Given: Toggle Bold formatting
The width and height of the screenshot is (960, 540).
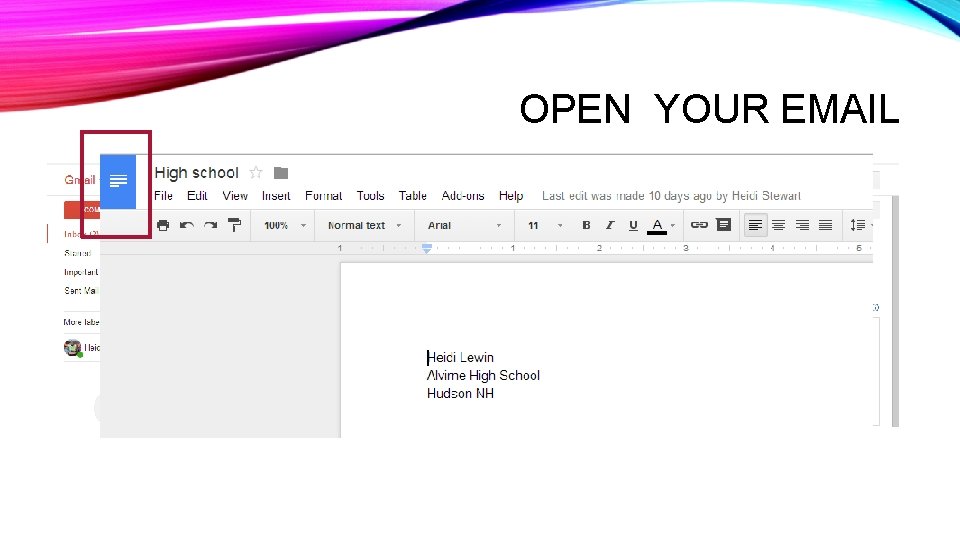Looking at the screenshot, I should click(586, 225).
